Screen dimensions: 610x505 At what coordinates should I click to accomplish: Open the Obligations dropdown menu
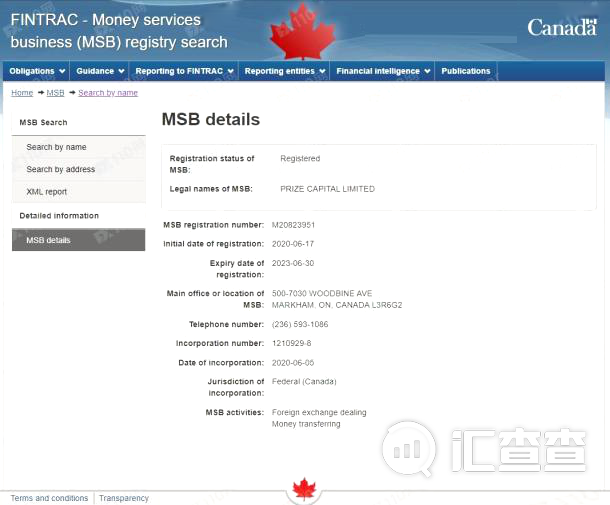tap(37, 71)
